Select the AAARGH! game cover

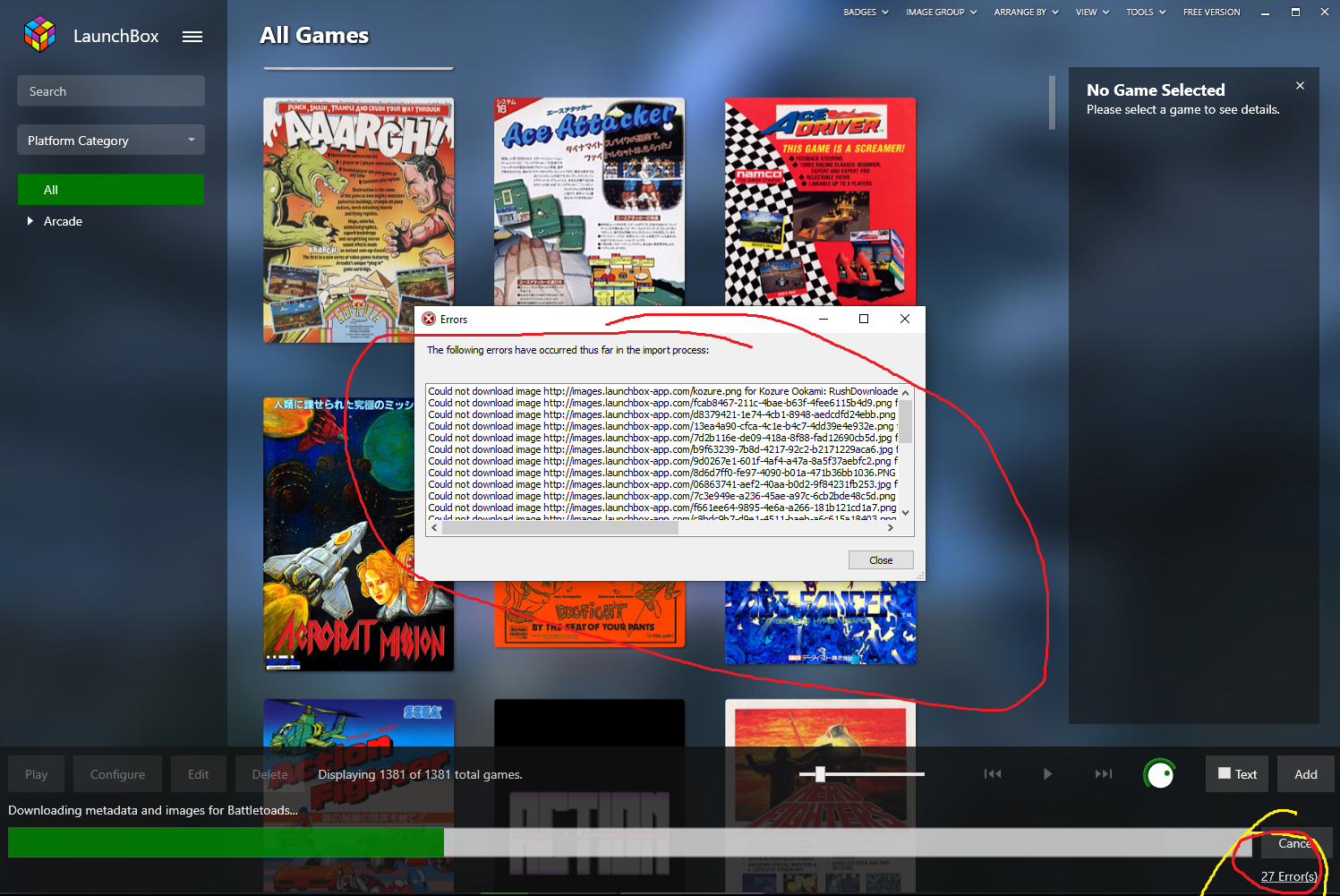tap(359, 220)
